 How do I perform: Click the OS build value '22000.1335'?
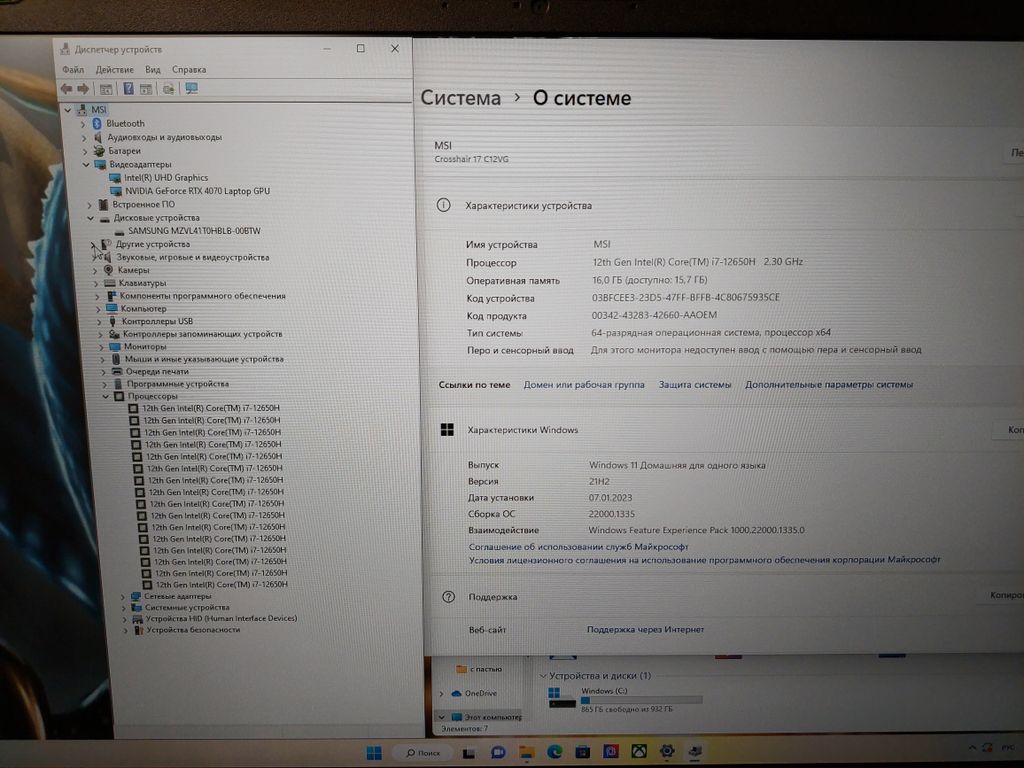[x=611, y=514]
